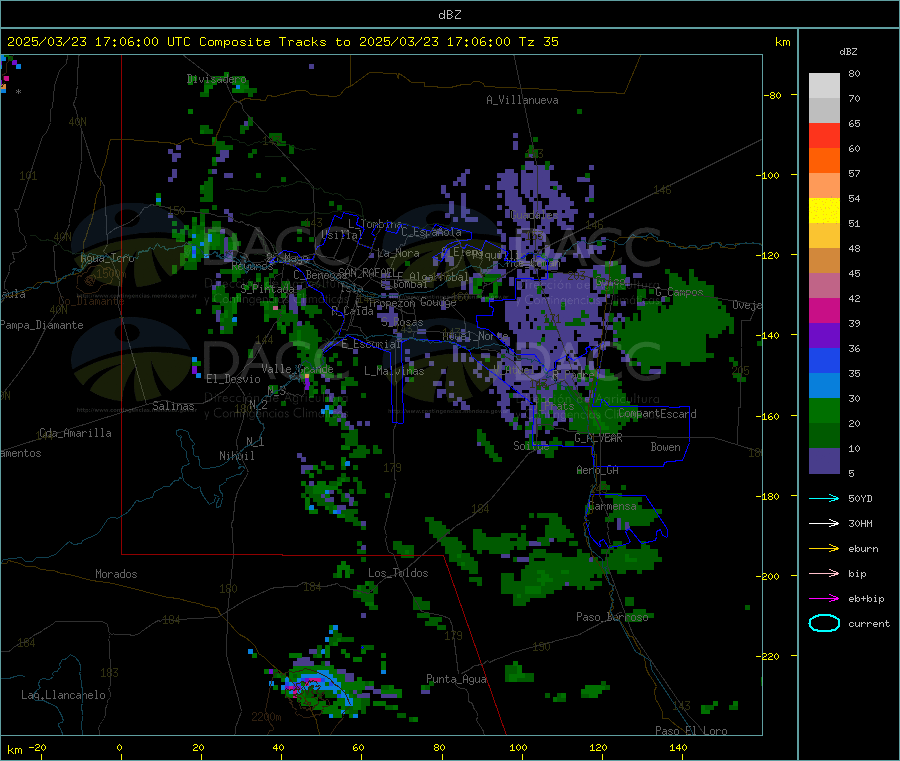The width and height of the screenshot is (900, 761).
Task: Pick the violet 39-36 dBZ color swatch
Action: click(x=824, y=336)
